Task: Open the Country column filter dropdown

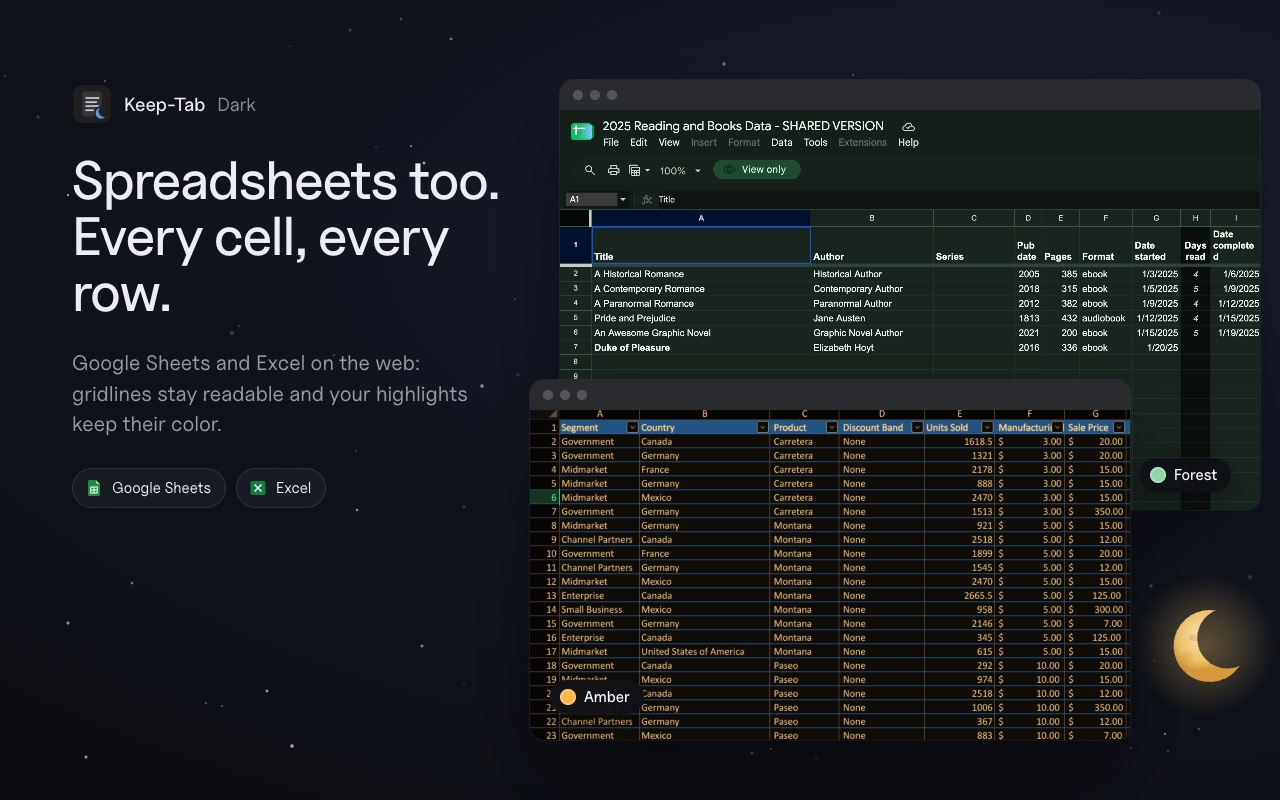Action: 762,427
